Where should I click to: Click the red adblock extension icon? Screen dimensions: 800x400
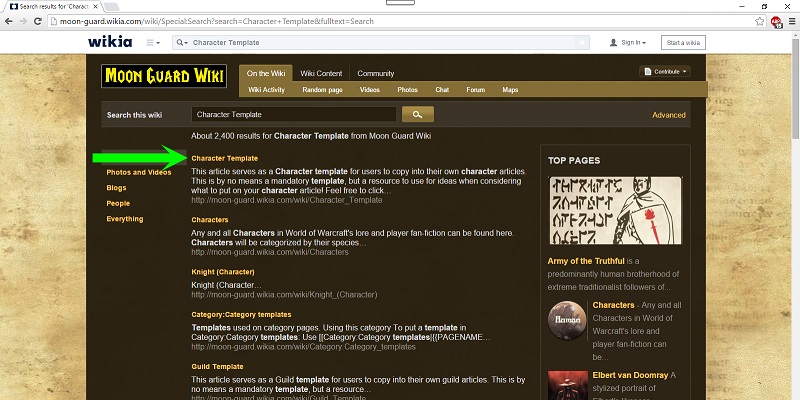(x=776, y=21)
